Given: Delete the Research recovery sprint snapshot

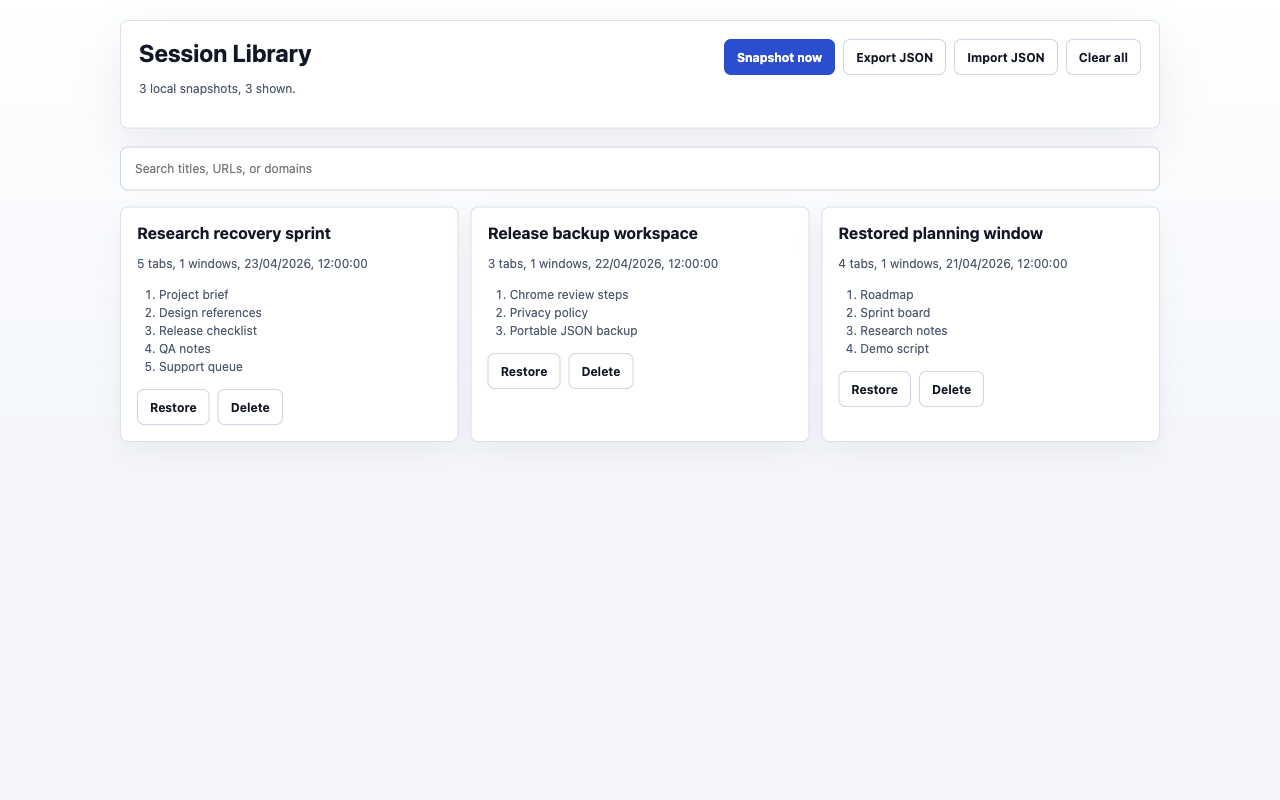Looking at the screenshot, I should tap(249, 407).
